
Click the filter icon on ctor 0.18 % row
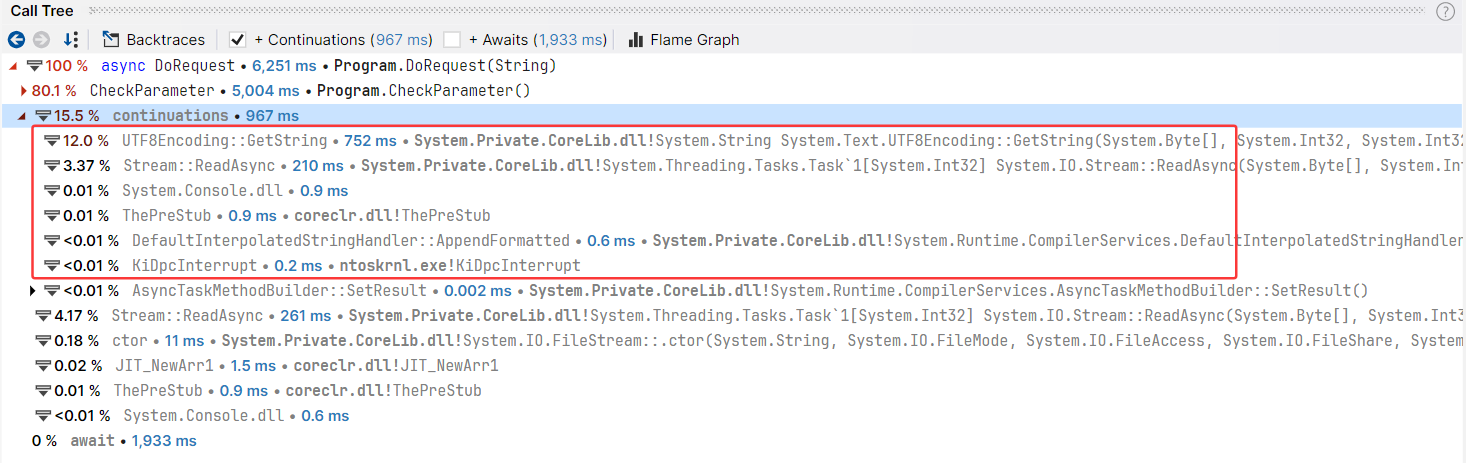pos(42,341)
